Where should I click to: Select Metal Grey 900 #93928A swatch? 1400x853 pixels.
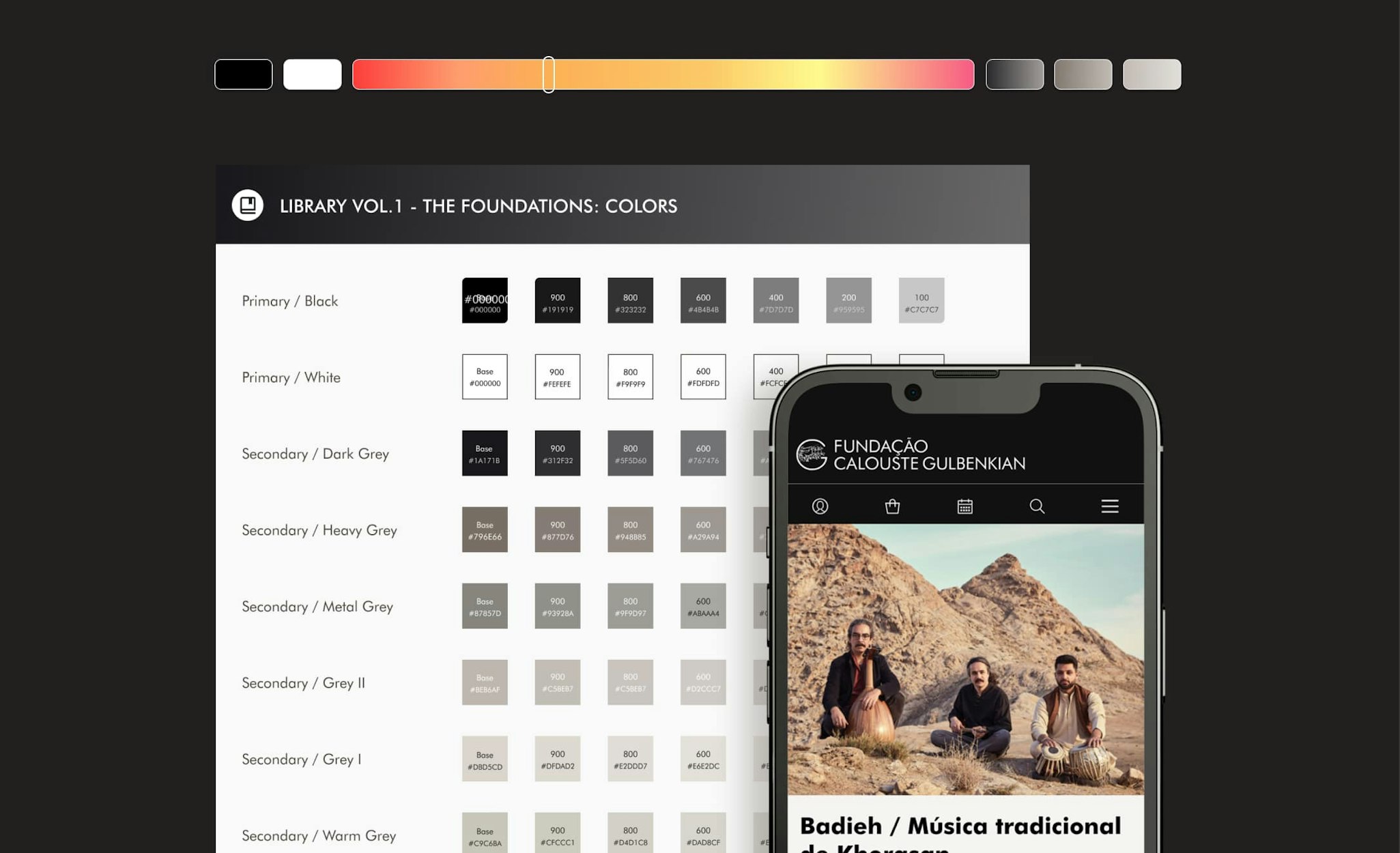(558, 606)
